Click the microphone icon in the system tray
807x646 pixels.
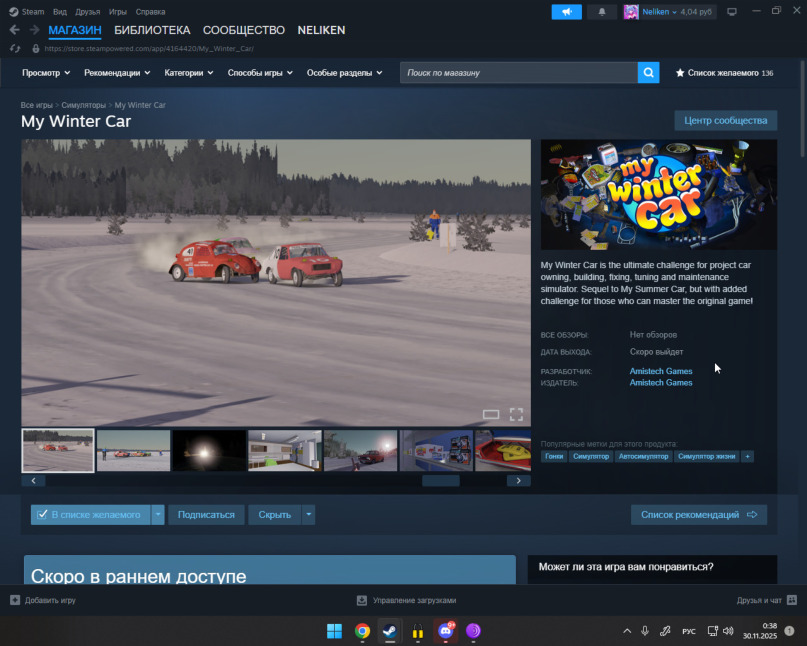pos(645,631)
